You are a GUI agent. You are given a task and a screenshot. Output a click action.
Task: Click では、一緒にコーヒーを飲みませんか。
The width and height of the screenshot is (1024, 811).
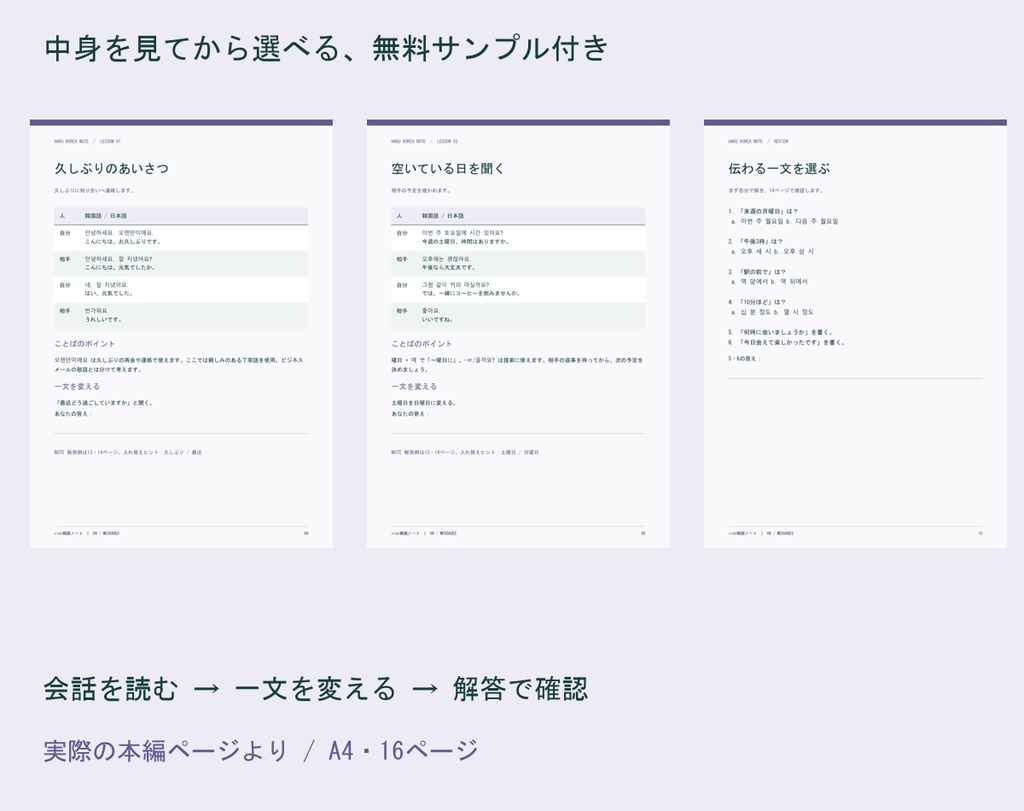pyautogui.click(x=471, y=293)
